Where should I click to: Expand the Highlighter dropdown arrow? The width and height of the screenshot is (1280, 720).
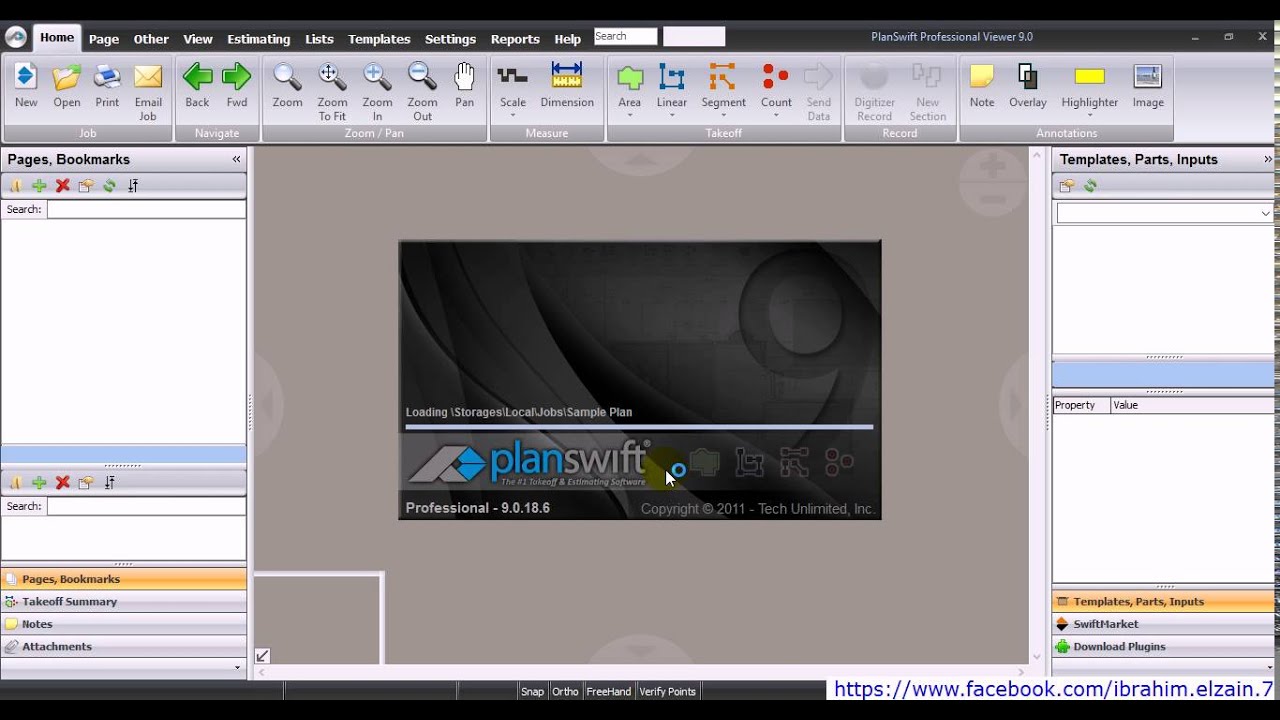1089,115
